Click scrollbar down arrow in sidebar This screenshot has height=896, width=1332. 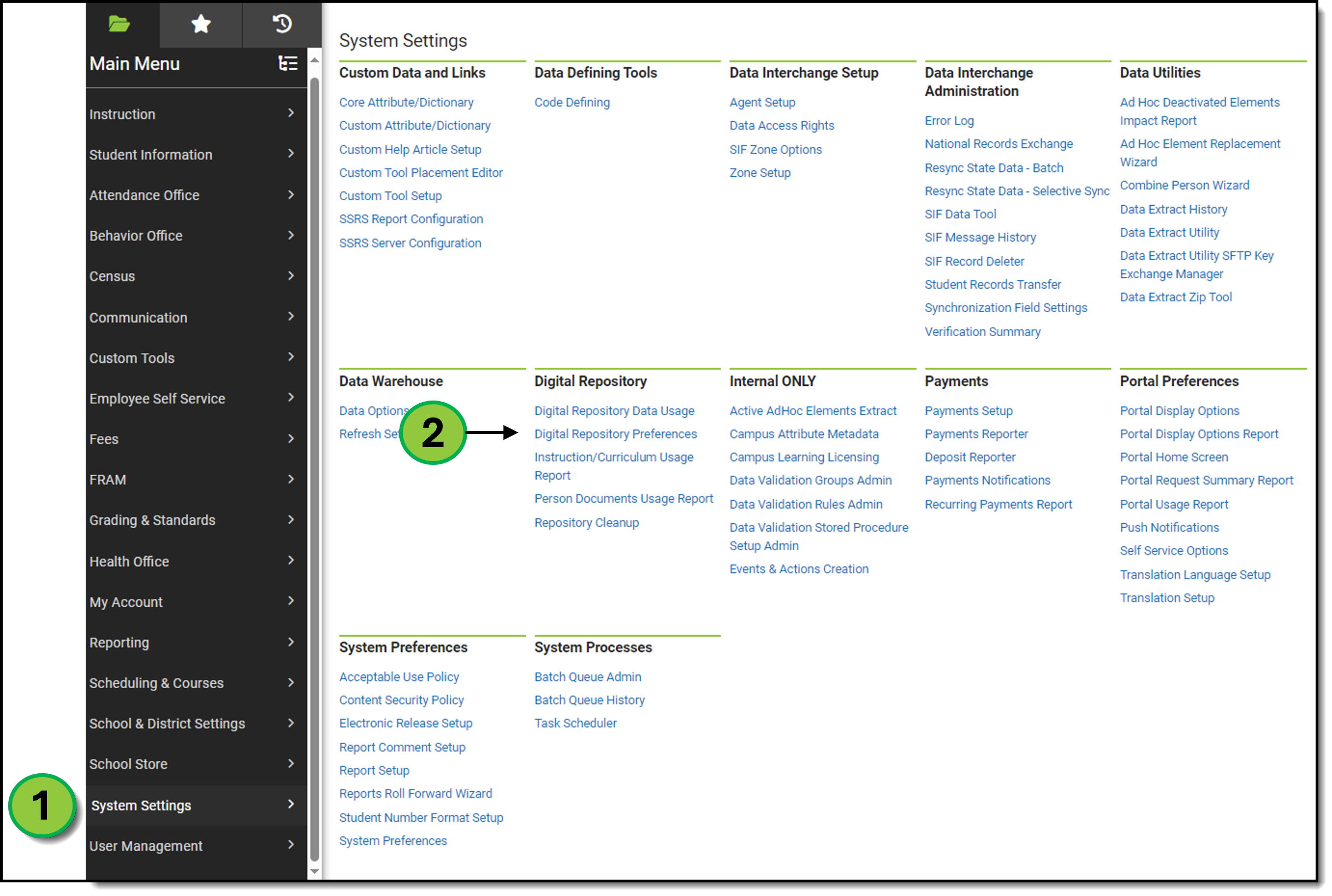pos(314,873)
